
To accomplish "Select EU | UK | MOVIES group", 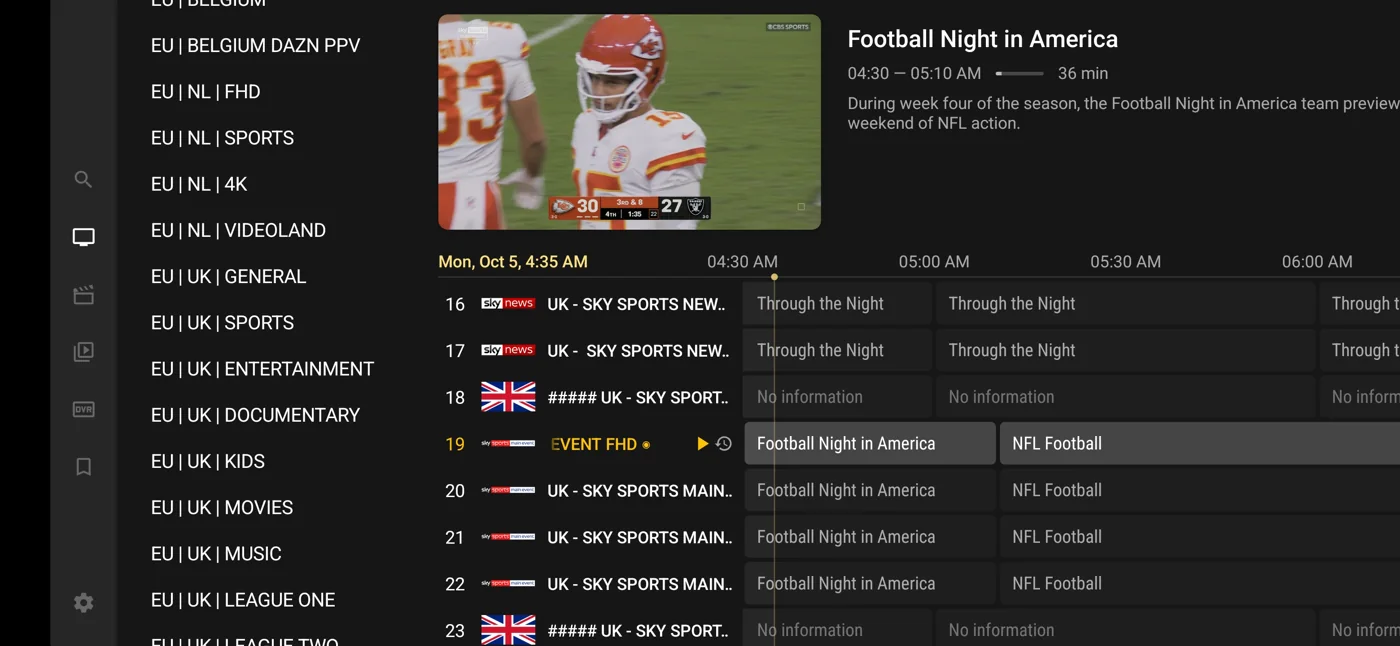I will coord(221,508).
